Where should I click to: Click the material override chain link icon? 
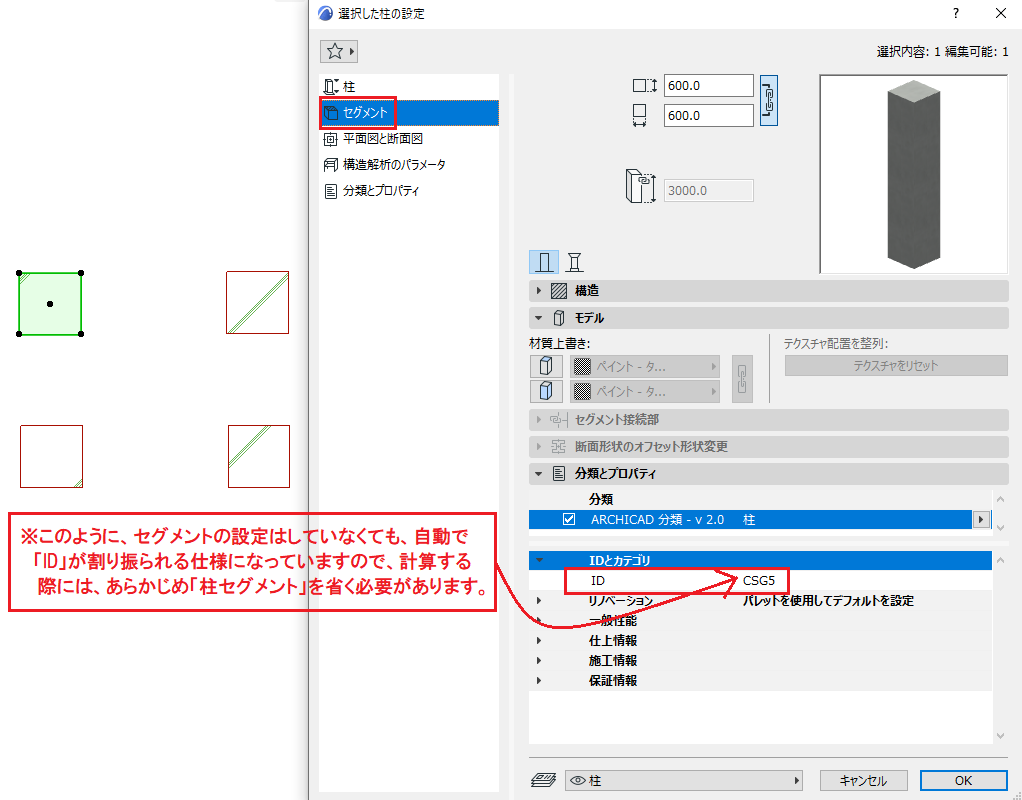pyautogui.click(x=742, y=379)
